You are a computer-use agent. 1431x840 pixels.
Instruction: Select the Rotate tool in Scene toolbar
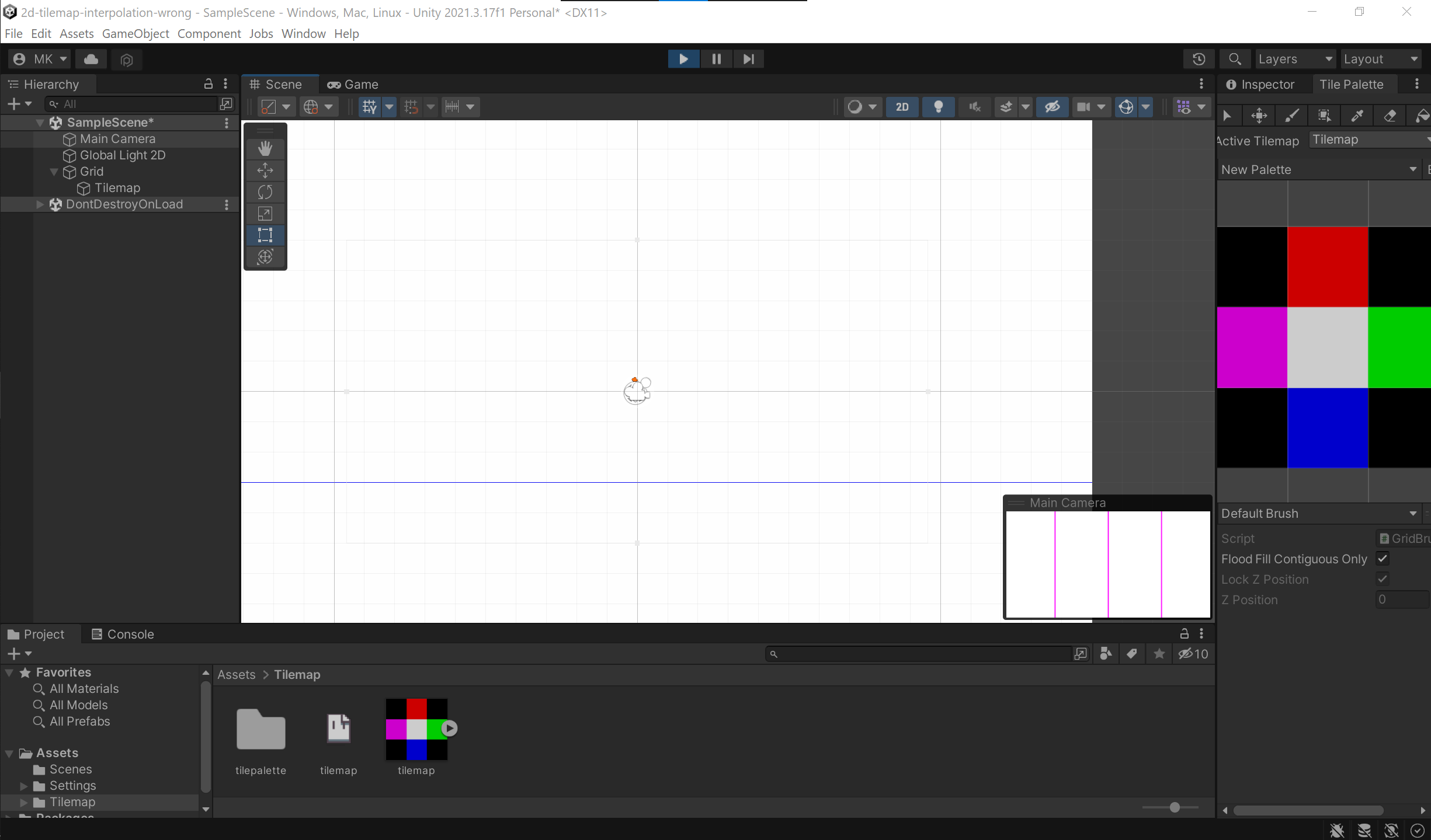tap(265, 192)
